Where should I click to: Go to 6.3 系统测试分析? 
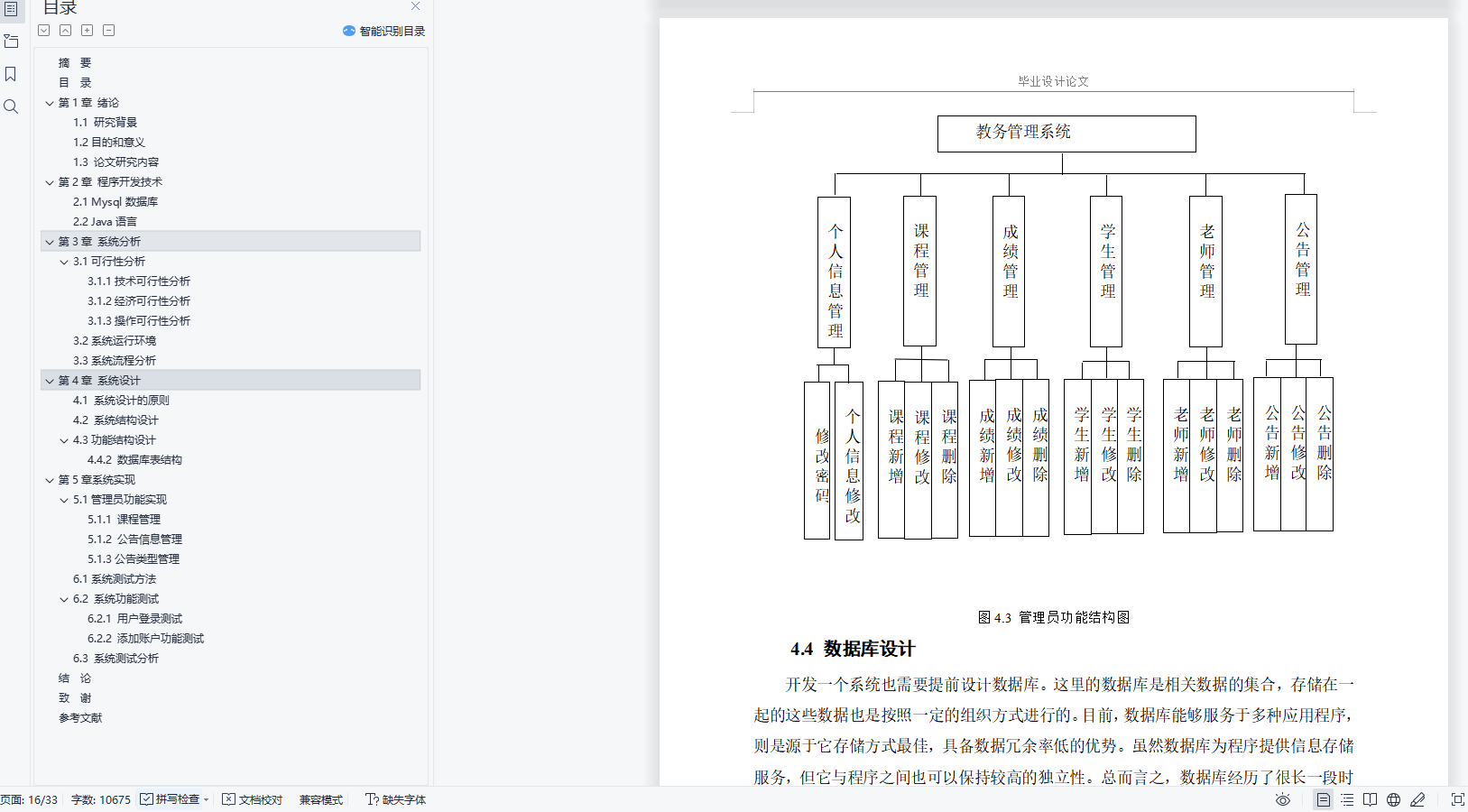point(115,659)
